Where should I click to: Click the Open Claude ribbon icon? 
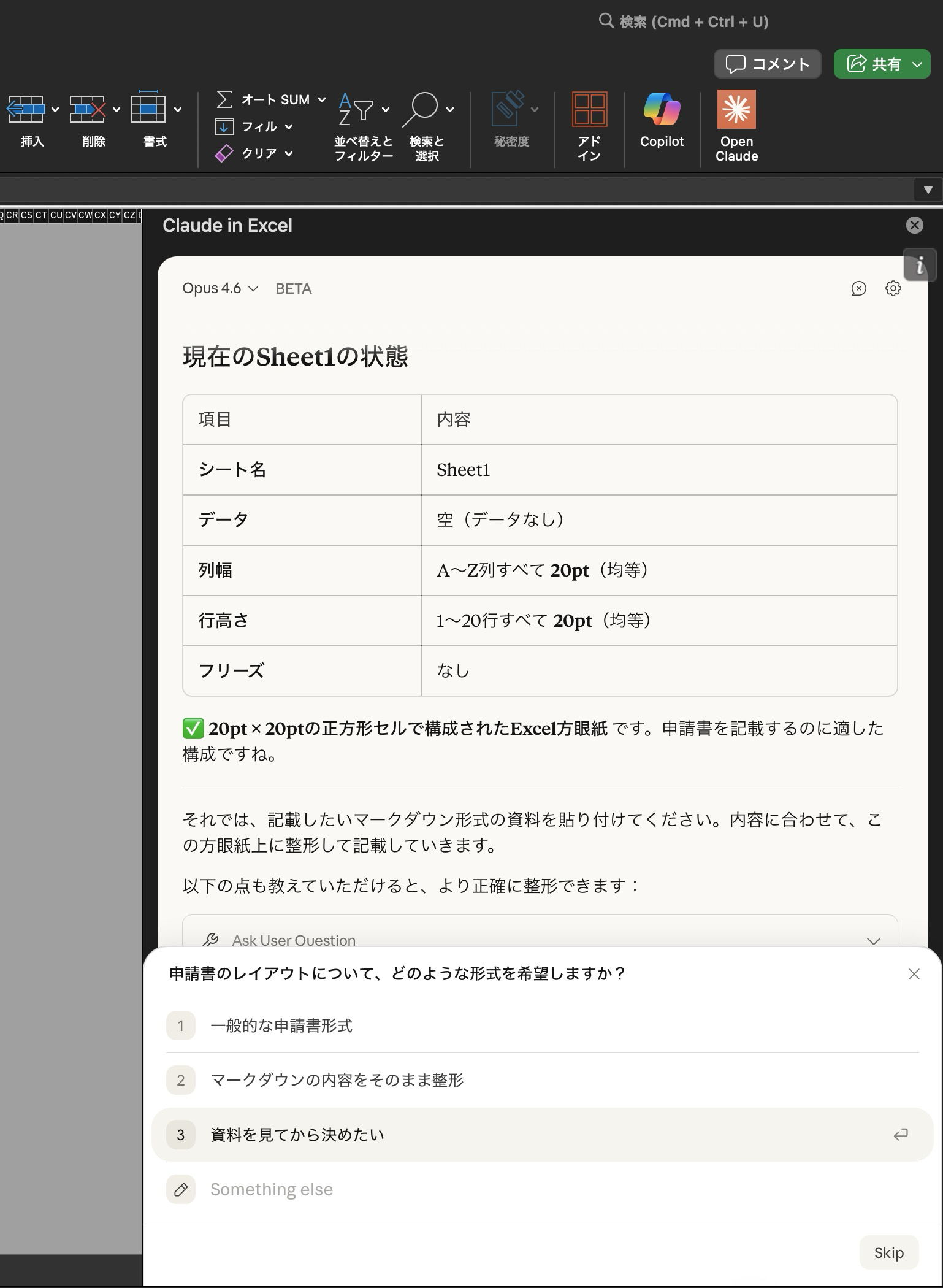pyautogui.click(x=736, y=109)
